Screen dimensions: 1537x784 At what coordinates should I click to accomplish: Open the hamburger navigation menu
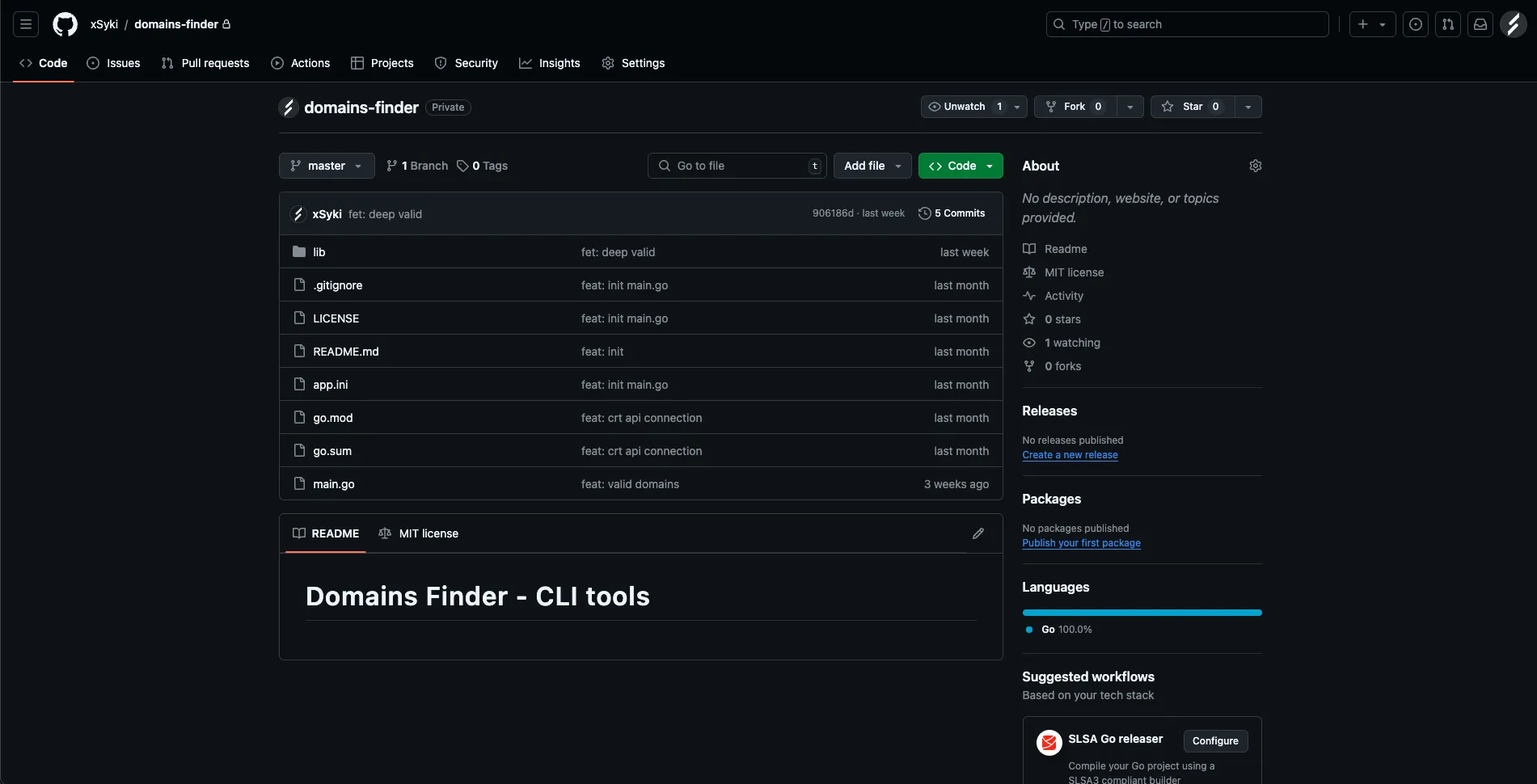(26, 24)
